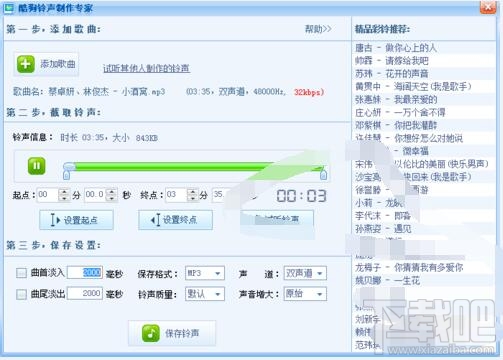
Task: Click the start point slider handle
Action: (x=67, y=174)
